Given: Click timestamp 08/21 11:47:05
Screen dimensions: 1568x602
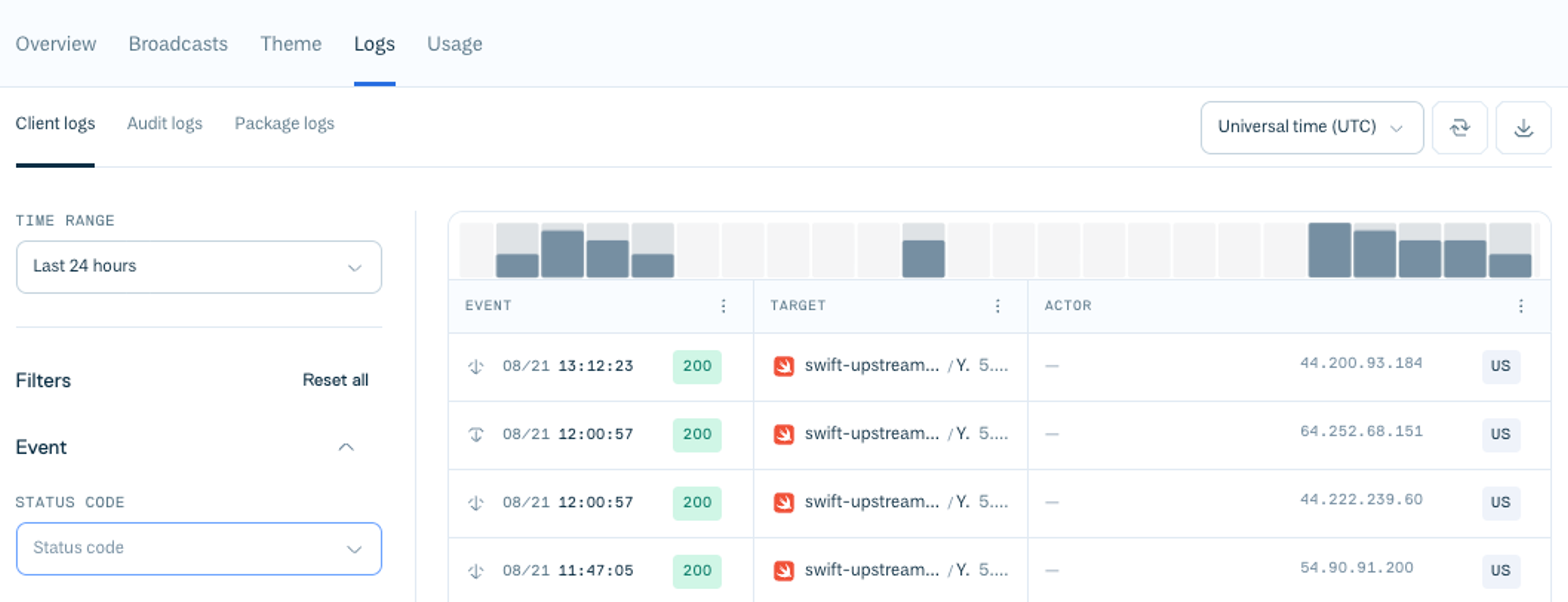Looking at the screenshot, I should 567,571.
